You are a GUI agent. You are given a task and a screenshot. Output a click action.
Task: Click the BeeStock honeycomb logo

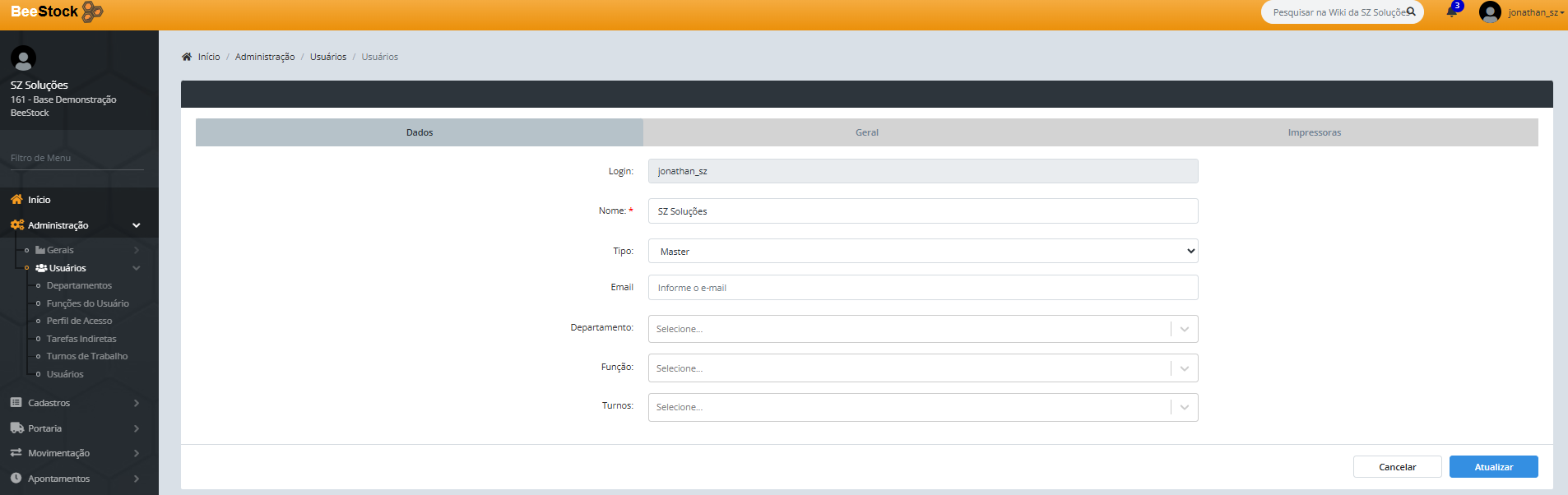click(93, 12)
